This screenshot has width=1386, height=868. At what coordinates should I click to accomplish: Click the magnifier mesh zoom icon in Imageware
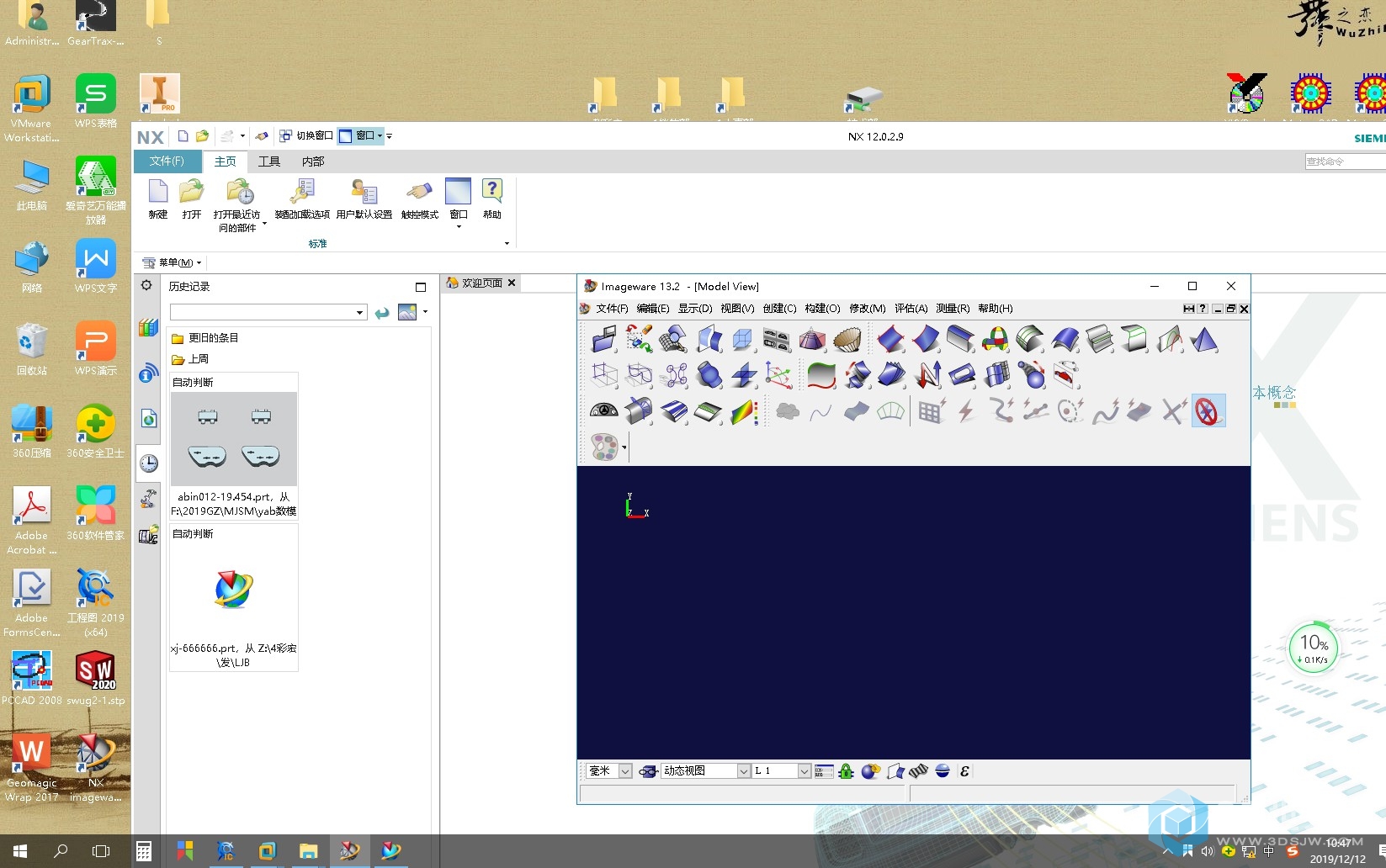pyautogui.click(x=673, y=340)
